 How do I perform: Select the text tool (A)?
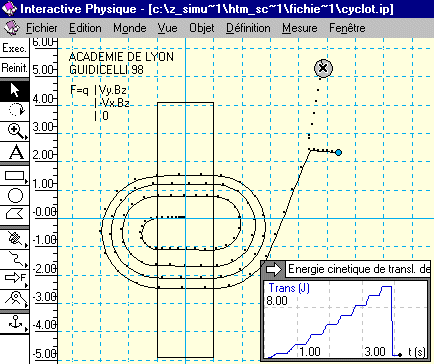point(14,152)
